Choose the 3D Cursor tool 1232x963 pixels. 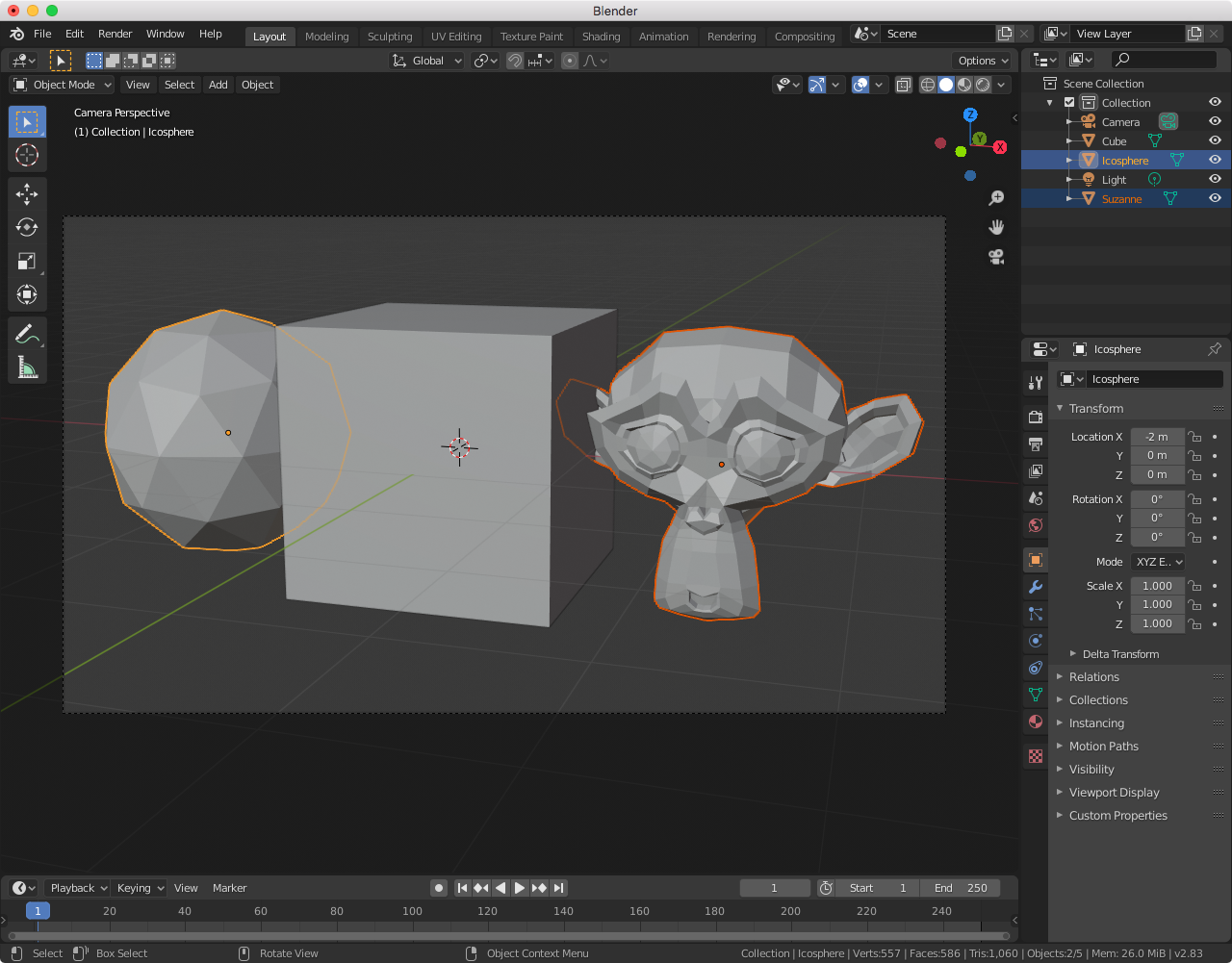coord(27,155)
